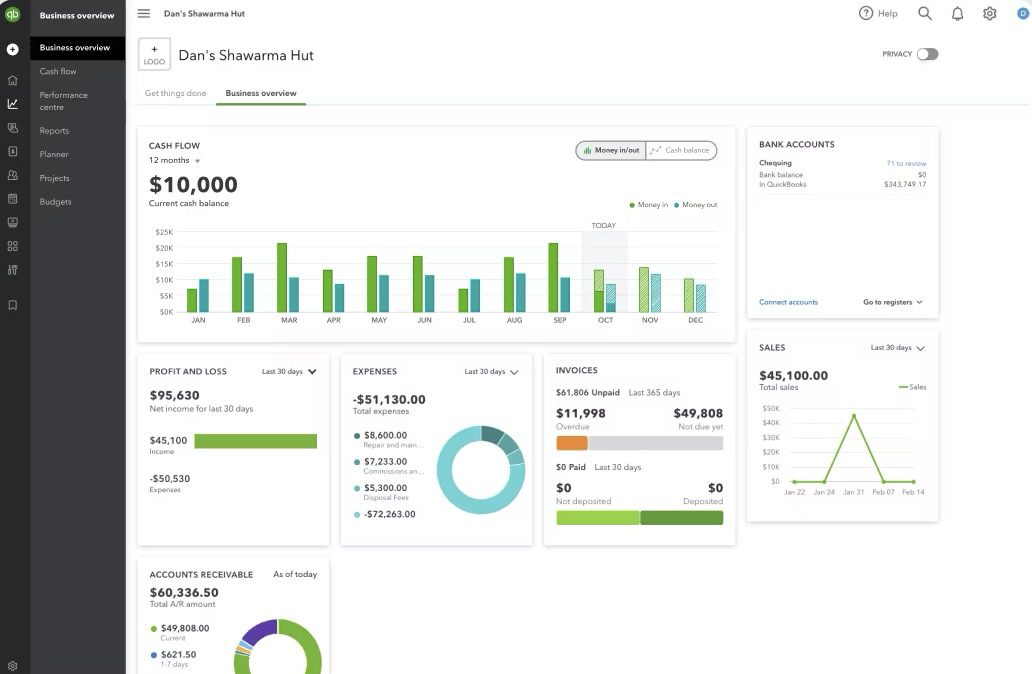Screen dimensions: 1032x674
Task: Open Profit and Loss Last 30 days dropdown
Action: (x=285, y=369)
